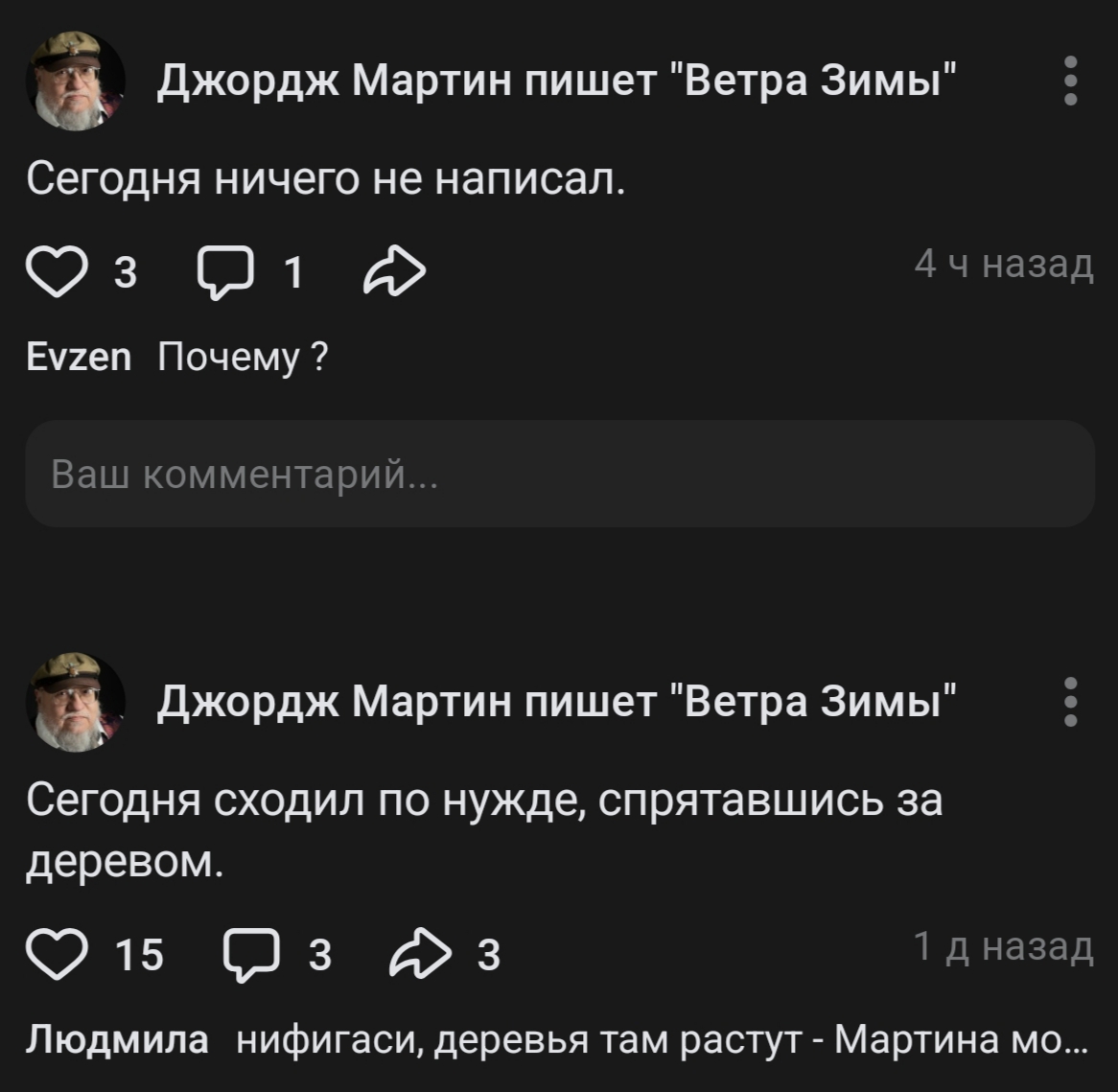The image size is (1118, 1092).
Task: Share the "Сегодня ничего не написал" post
Action: (395, 272)
